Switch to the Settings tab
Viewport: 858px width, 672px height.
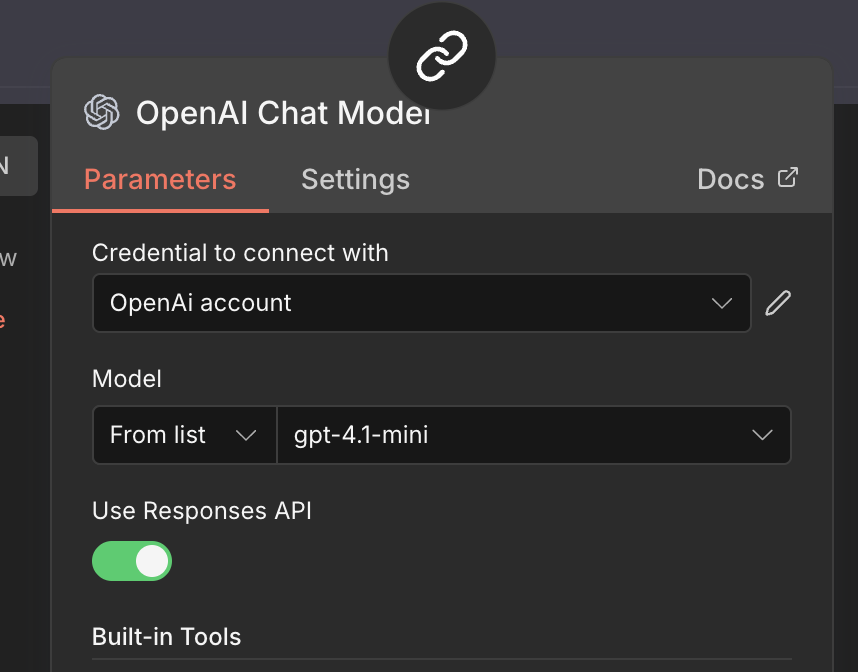click(356, 179)
